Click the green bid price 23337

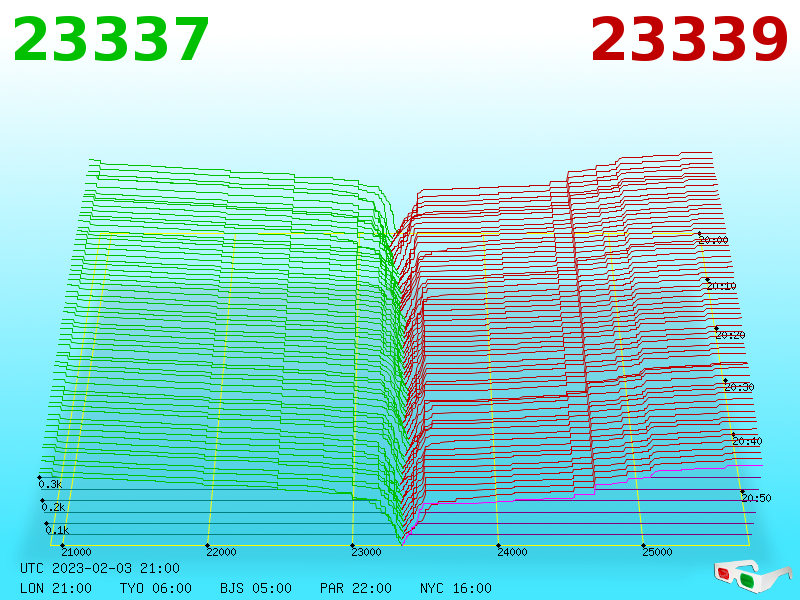pos(111,40)
